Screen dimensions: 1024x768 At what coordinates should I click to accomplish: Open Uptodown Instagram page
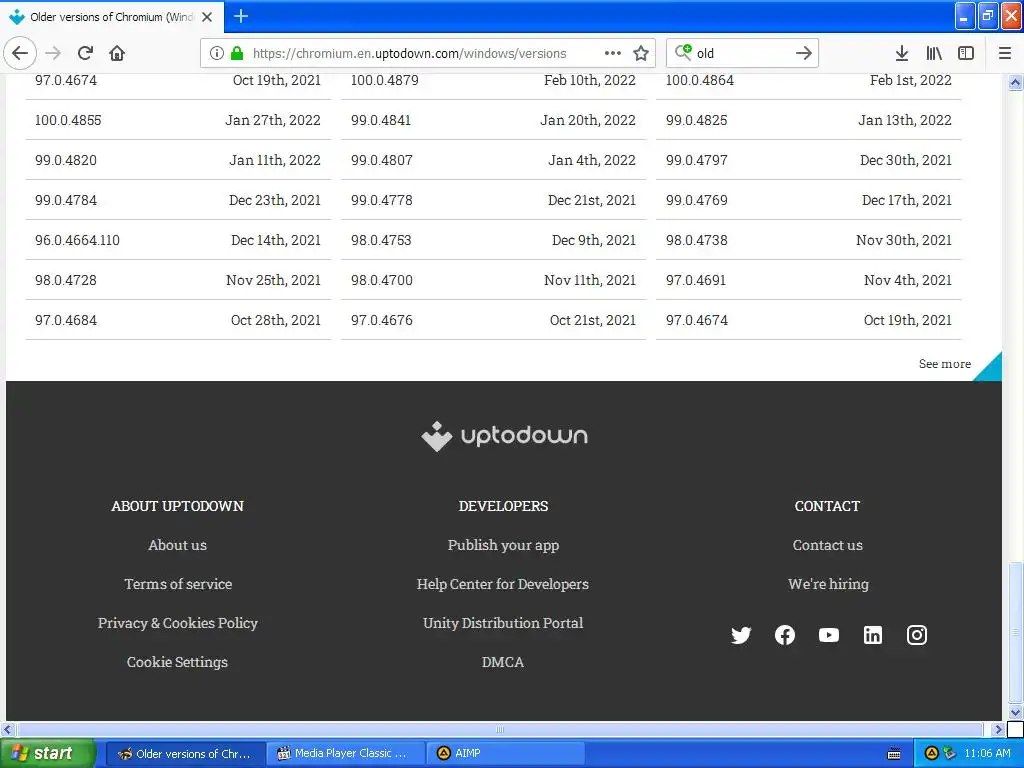917,635
